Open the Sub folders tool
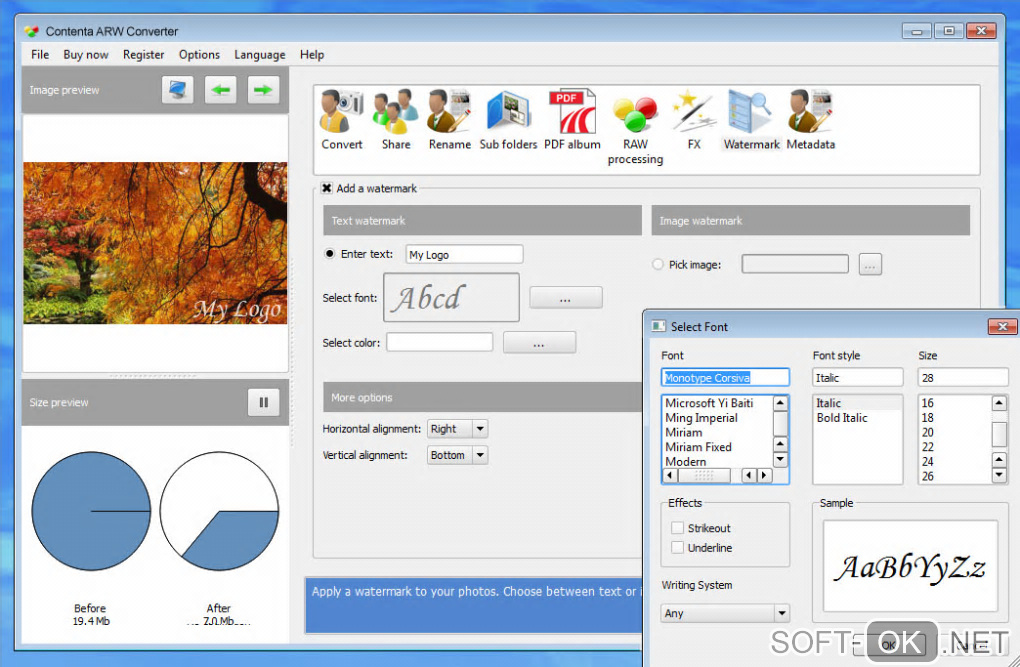The image size is (1020, 667). (x=508, y=120)
